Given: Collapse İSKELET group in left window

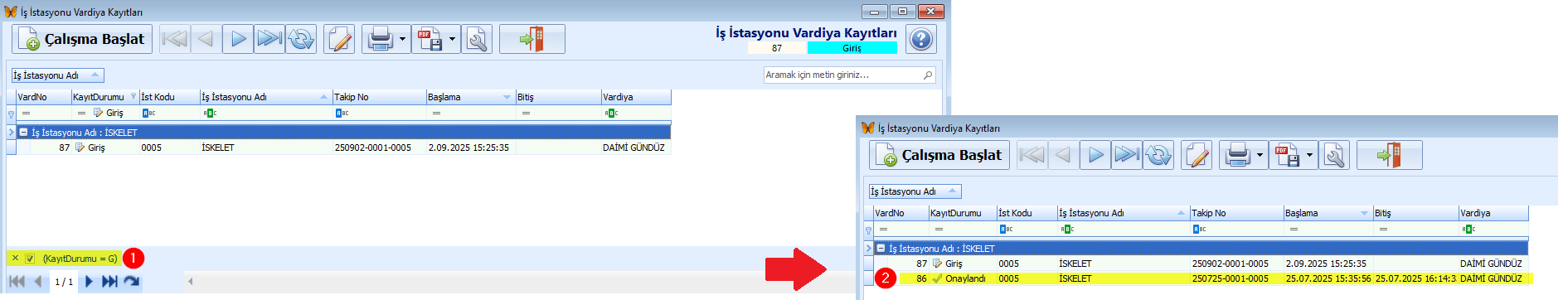Looking at the screenshot, I should tap(23, 132).
